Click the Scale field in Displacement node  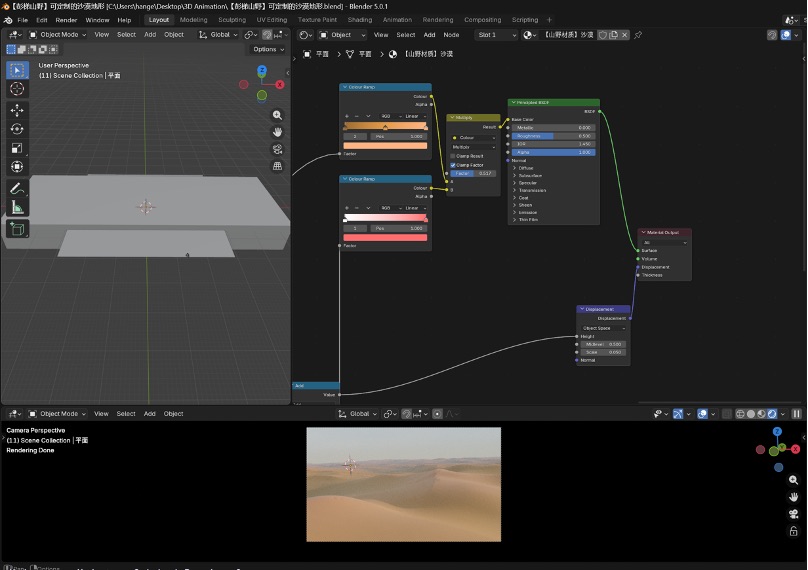point(603,353)
